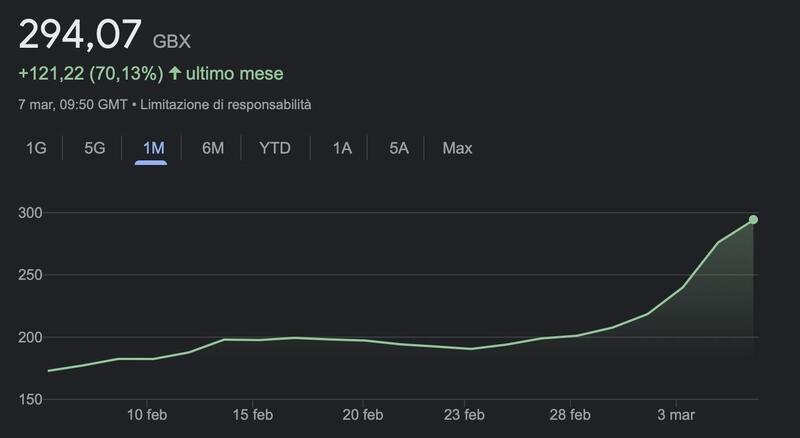Viewport: 800px width, 438px height.
Task: Click the 300 y-axis label
Action: coord(30,213)
